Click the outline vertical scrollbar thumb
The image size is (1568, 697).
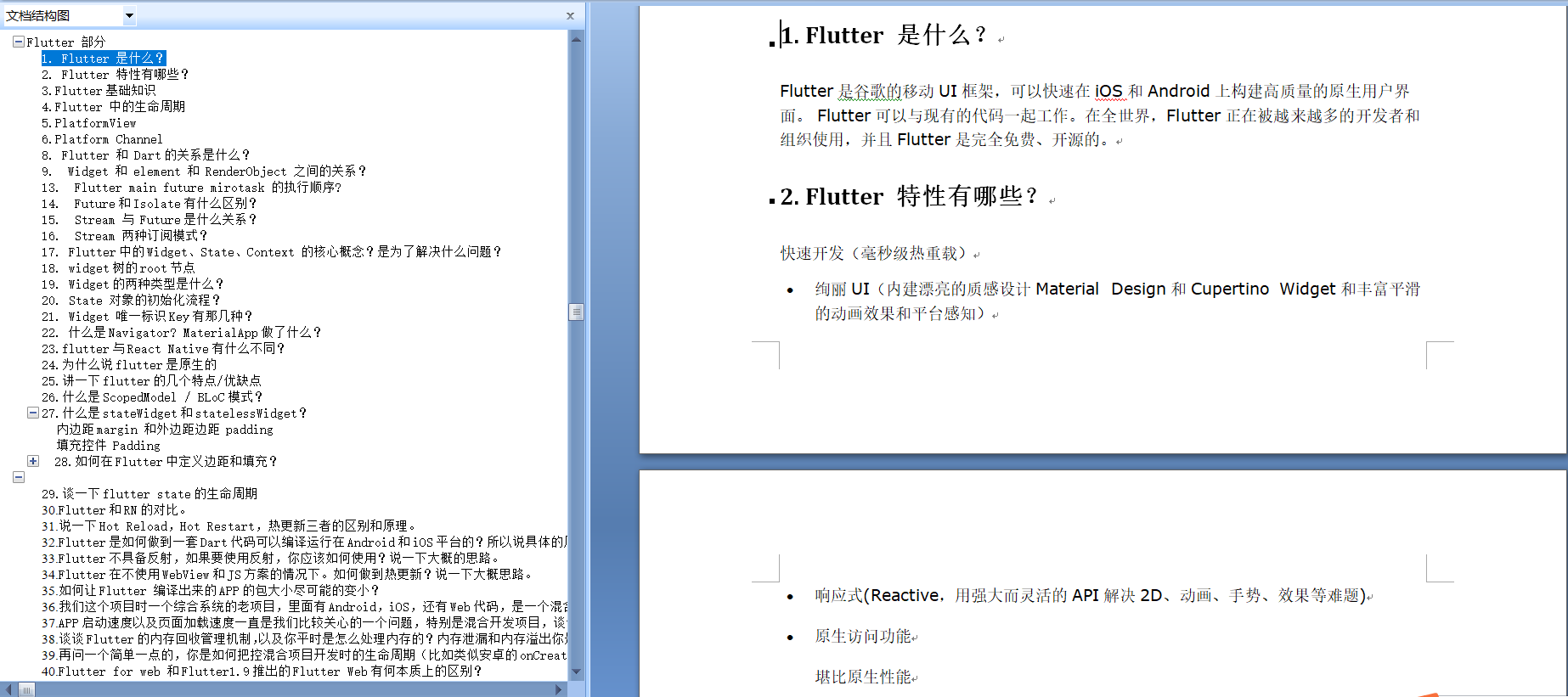pyautogui.click(x=576, y=312)
